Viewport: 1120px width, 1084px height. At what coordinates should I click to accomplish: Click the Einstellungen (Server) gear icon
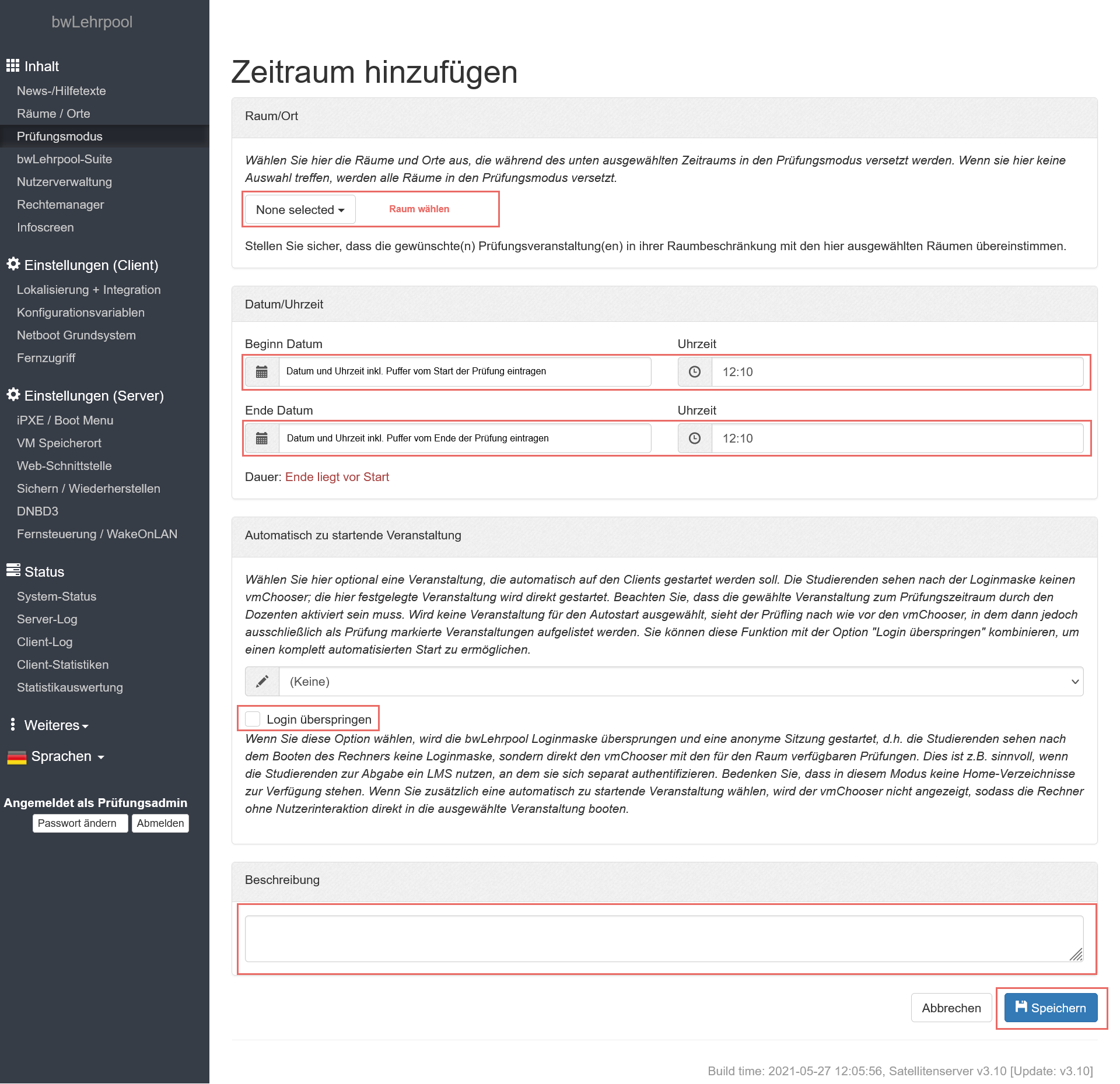point(13,395)
